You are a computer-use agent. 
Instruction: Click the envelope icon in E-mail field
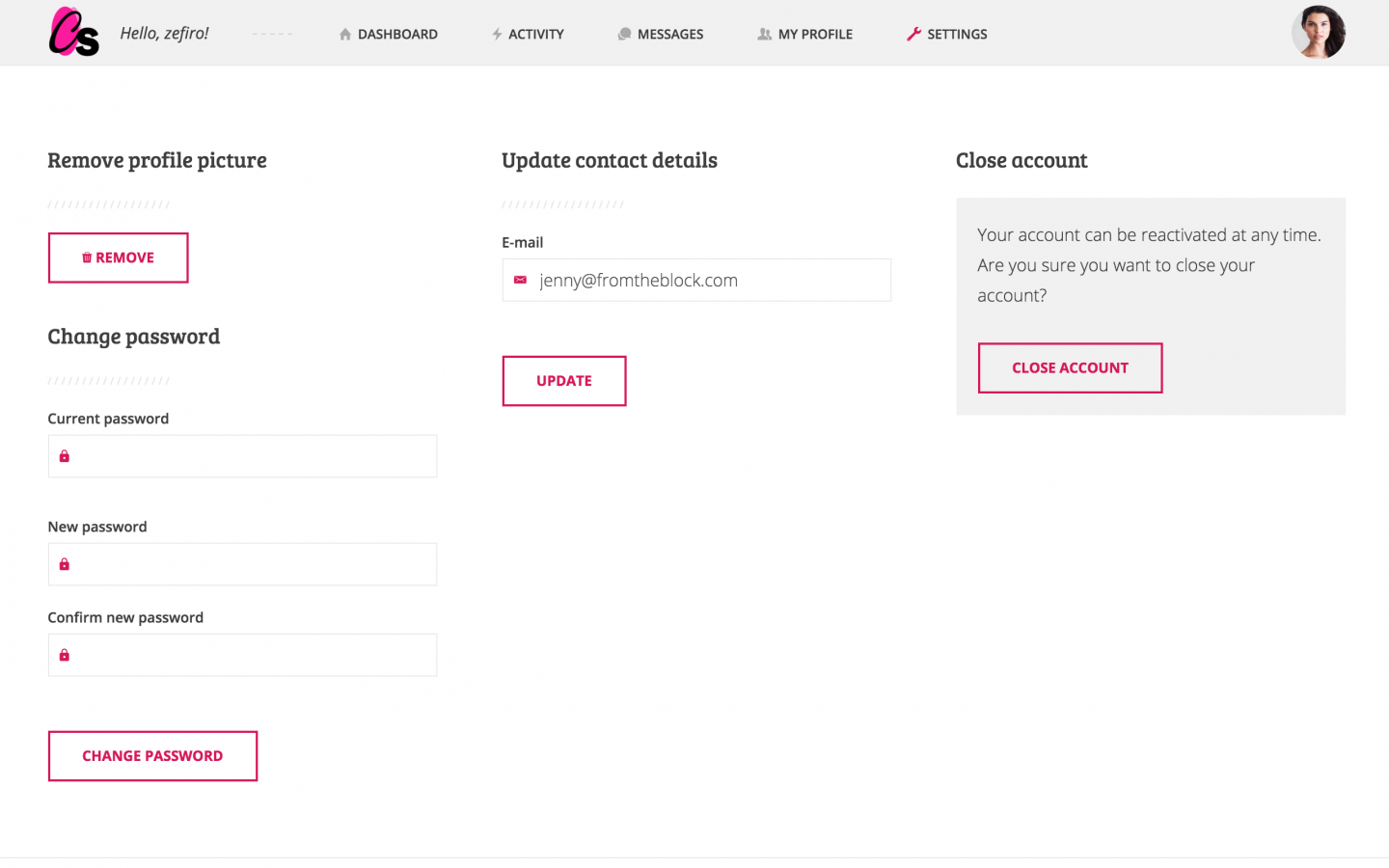pyautogui.click(x=520, y=280)
